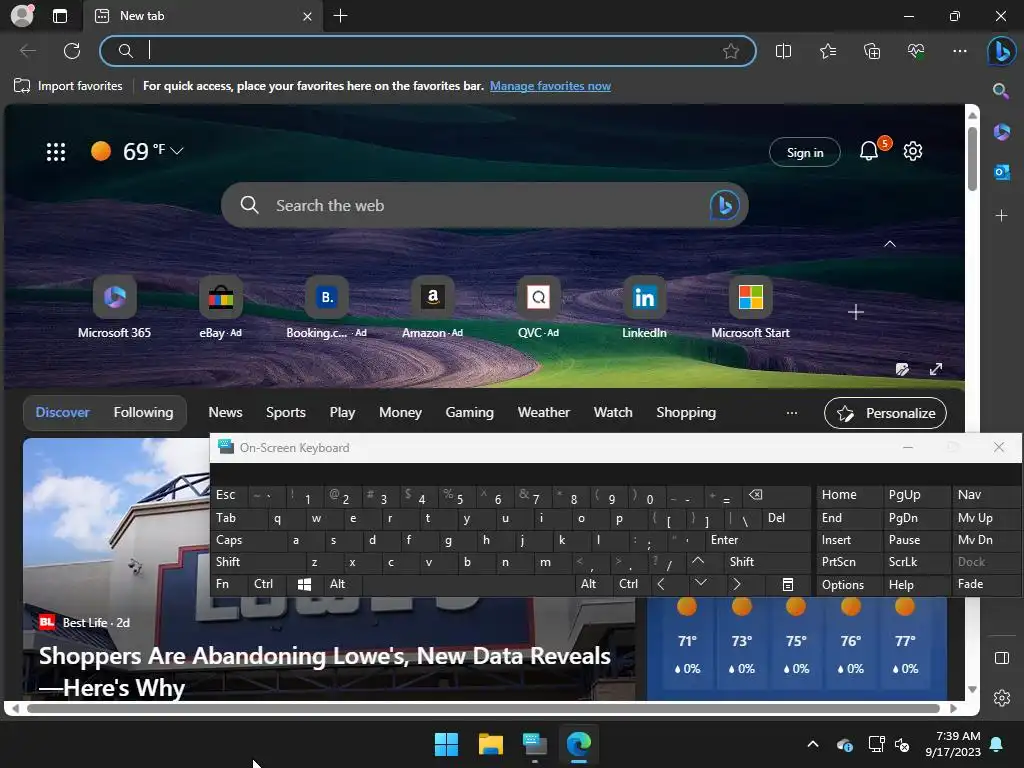Viewport: 1024px width, 768px height.
Task: Toggle the Fade keyboard option
Action: (985, 584)
